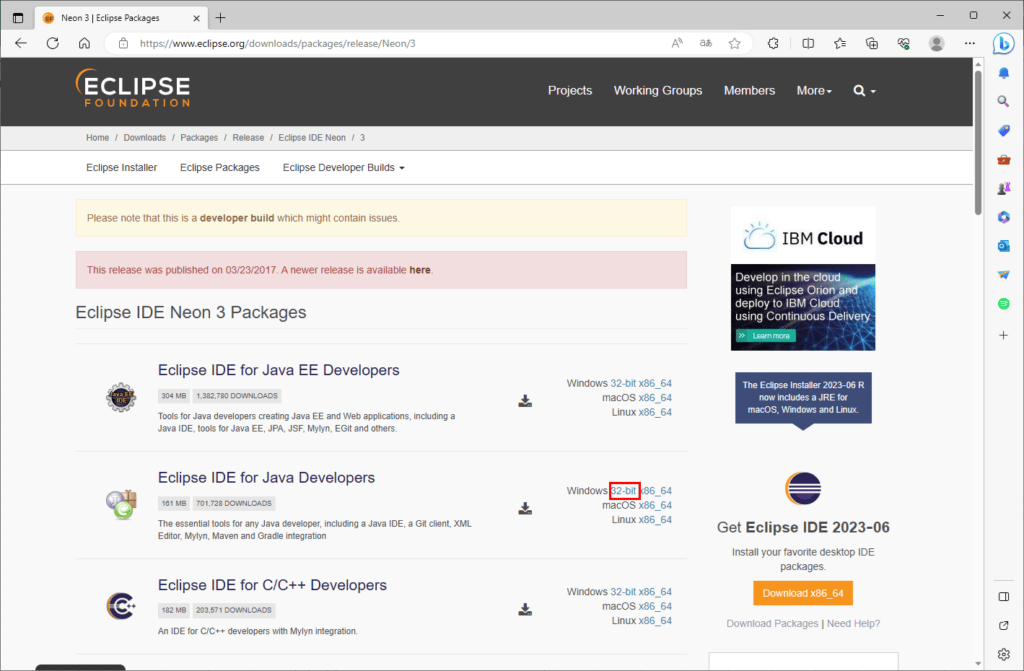Toggle favorite star for this page
The height and width of the screenshot is (671, 1024).
735,43
